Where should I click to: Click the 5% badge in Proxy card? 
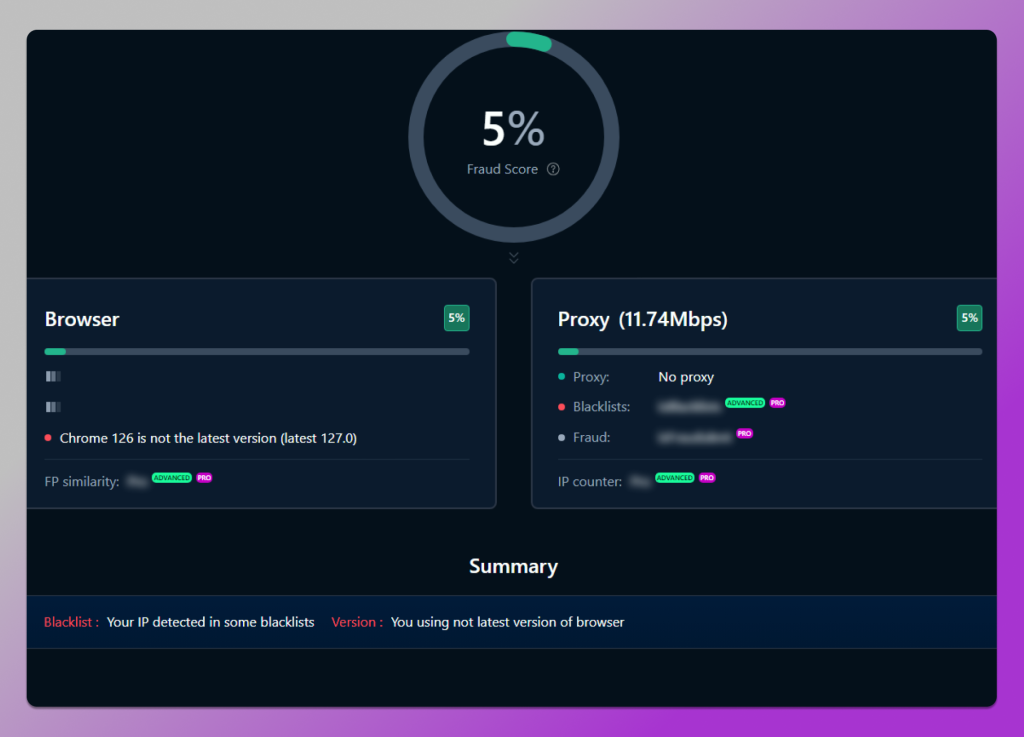(x=969, y=318)
